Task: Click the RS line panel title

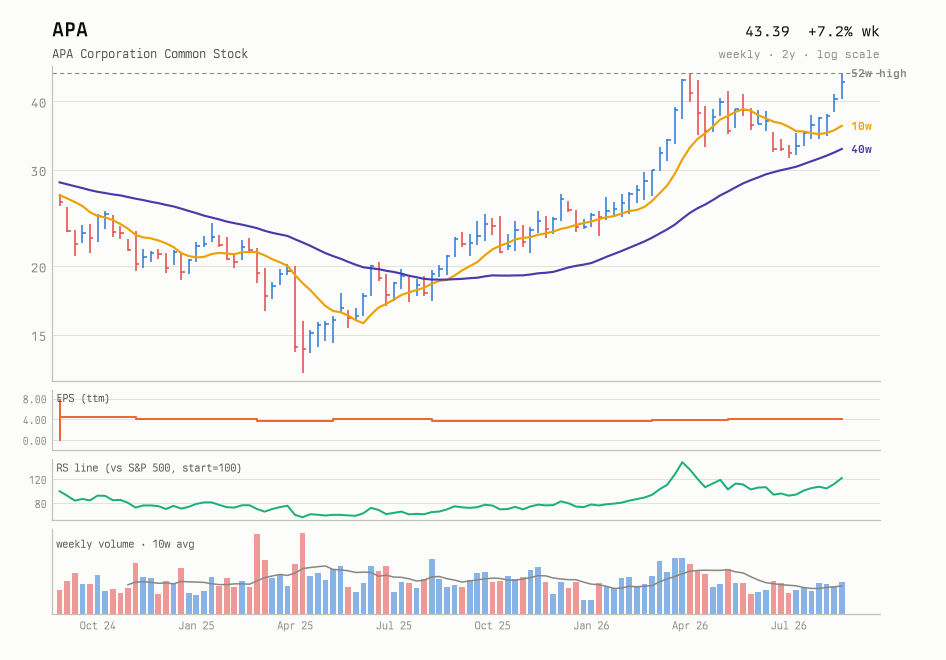Action: point(148,468)
